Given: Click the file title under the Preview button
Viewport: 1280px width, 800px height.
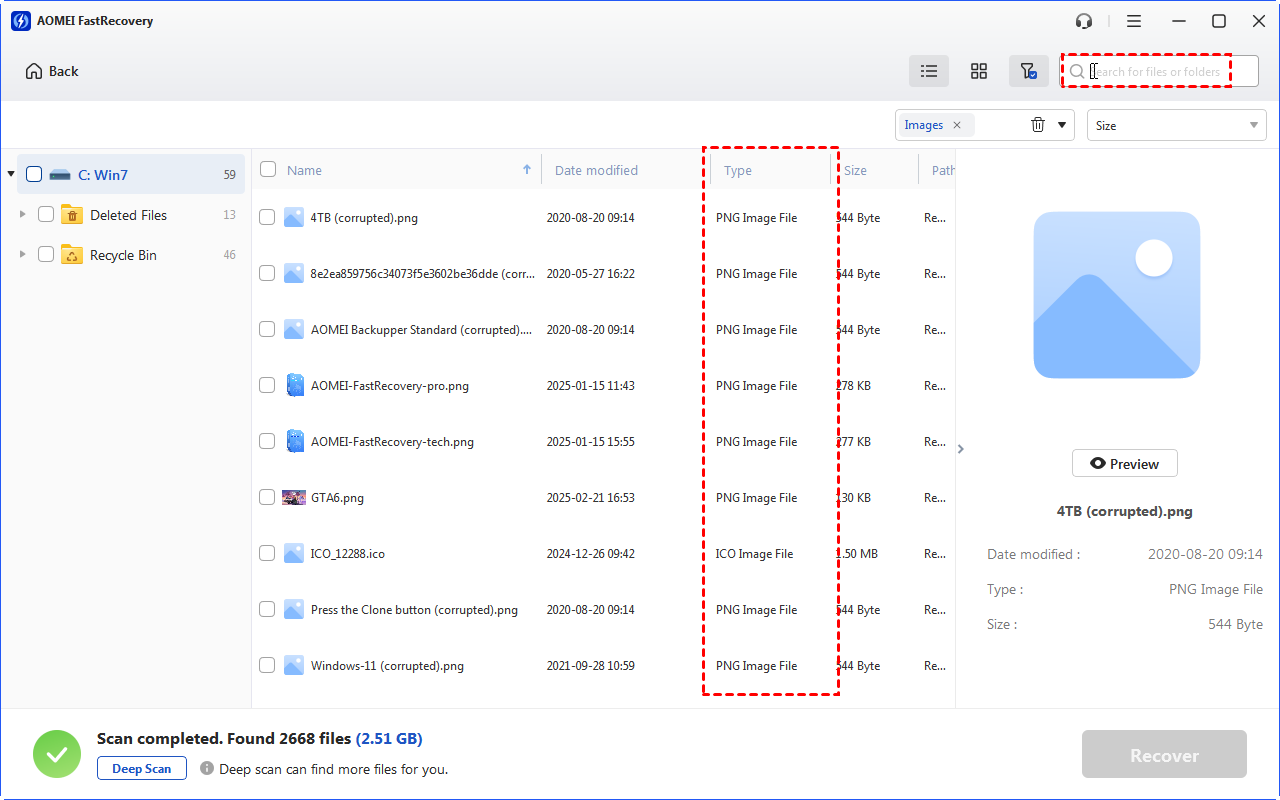Looking at the screenshot, I should 1125,511.
